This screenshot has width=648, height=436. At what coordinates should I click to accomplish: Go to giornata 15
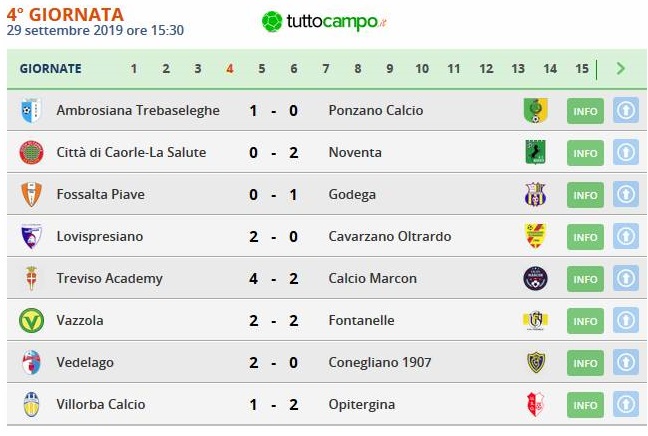(x=582, y=69)
